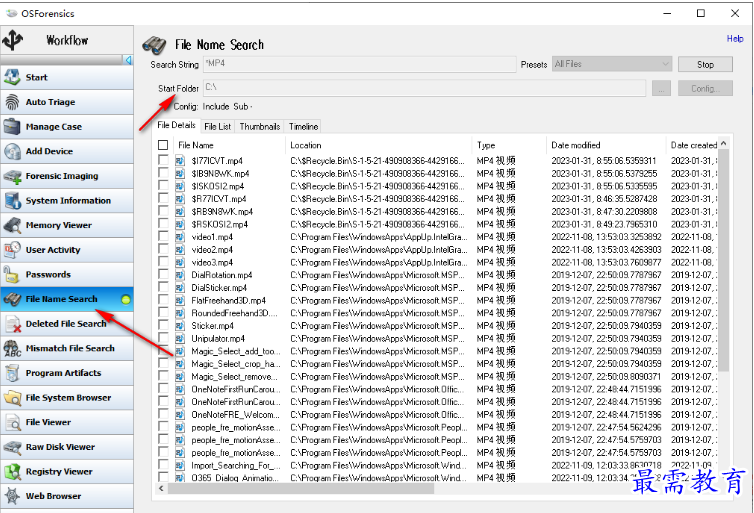
Task: Open System Information icon
Action: pyautogui.click(x=12, y=200)
